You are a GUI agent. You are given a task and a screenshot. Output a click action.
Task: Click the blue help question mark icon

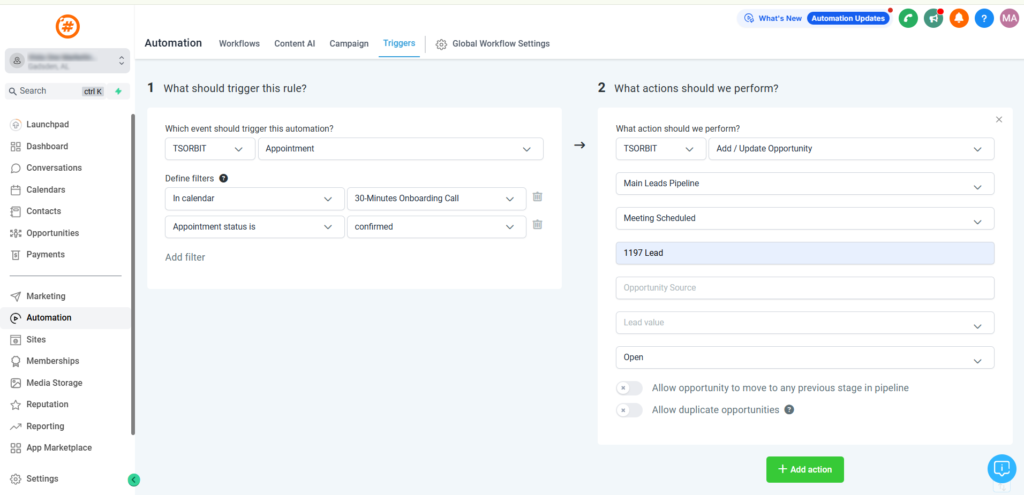(x=984, y=18)
